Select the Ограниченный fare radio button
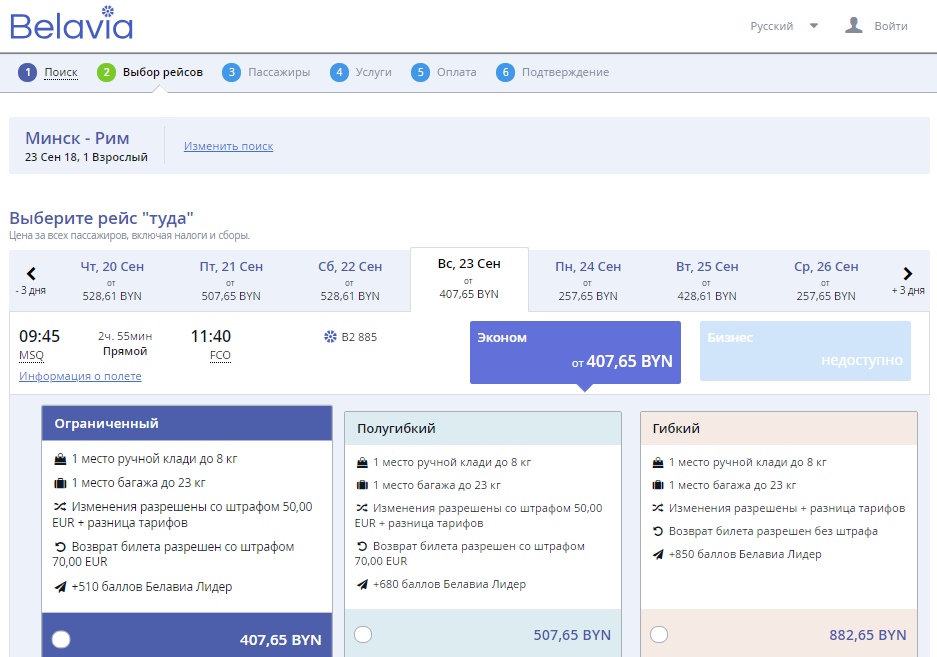 coord(61,639)
